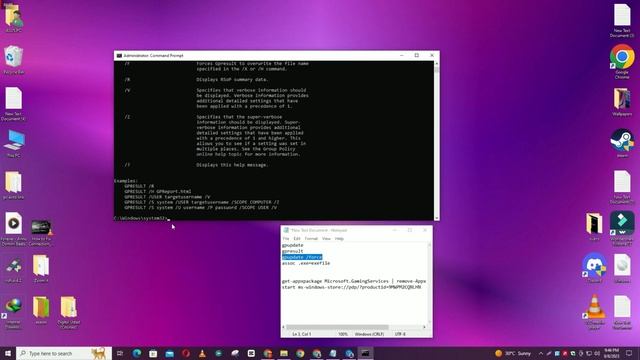This screenshot has height=360, width=640.
Task: Open File Explorer from the taskbar
Action: (284, 353)
